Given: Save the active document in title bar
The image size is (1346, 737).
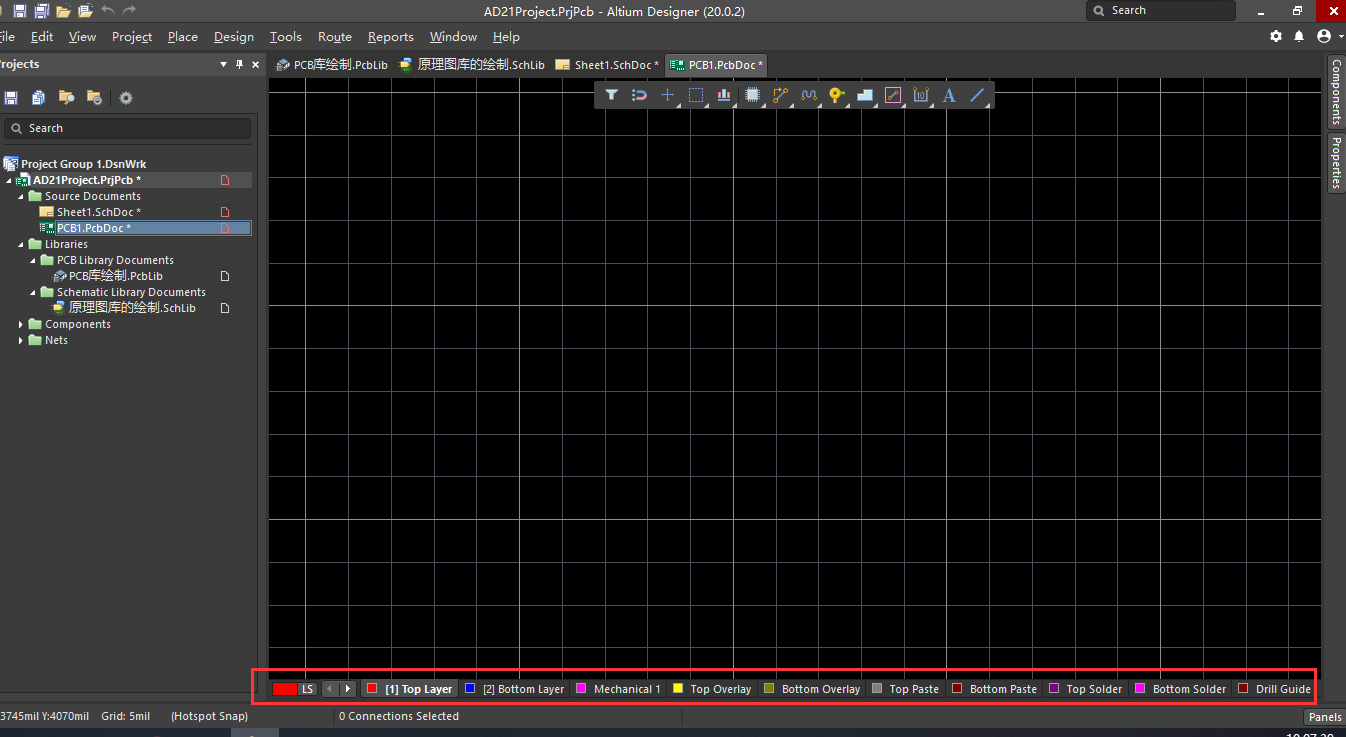Looking at the screenshot, I should 19,11.
